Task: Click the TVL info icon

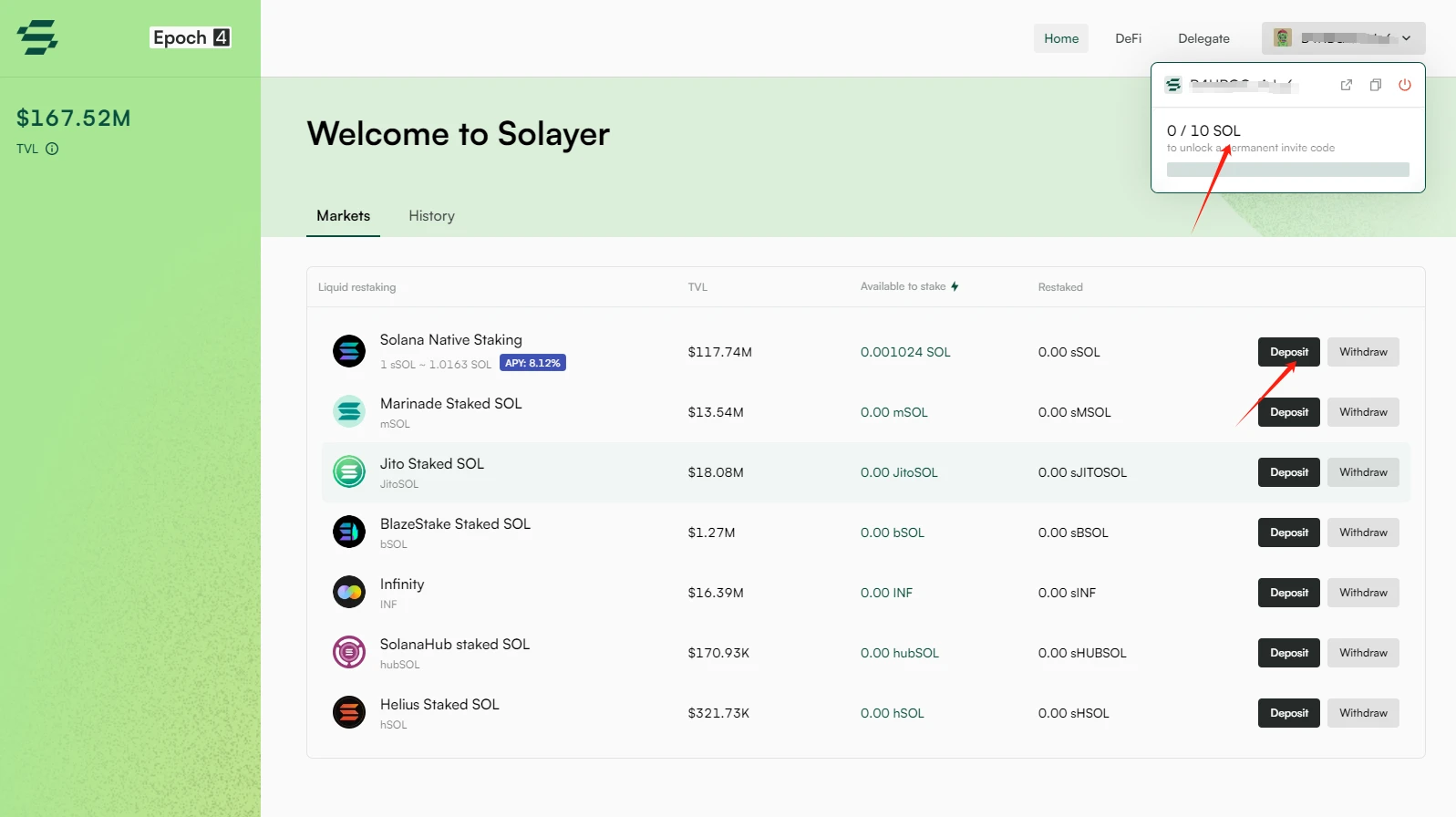Action: 52,149
